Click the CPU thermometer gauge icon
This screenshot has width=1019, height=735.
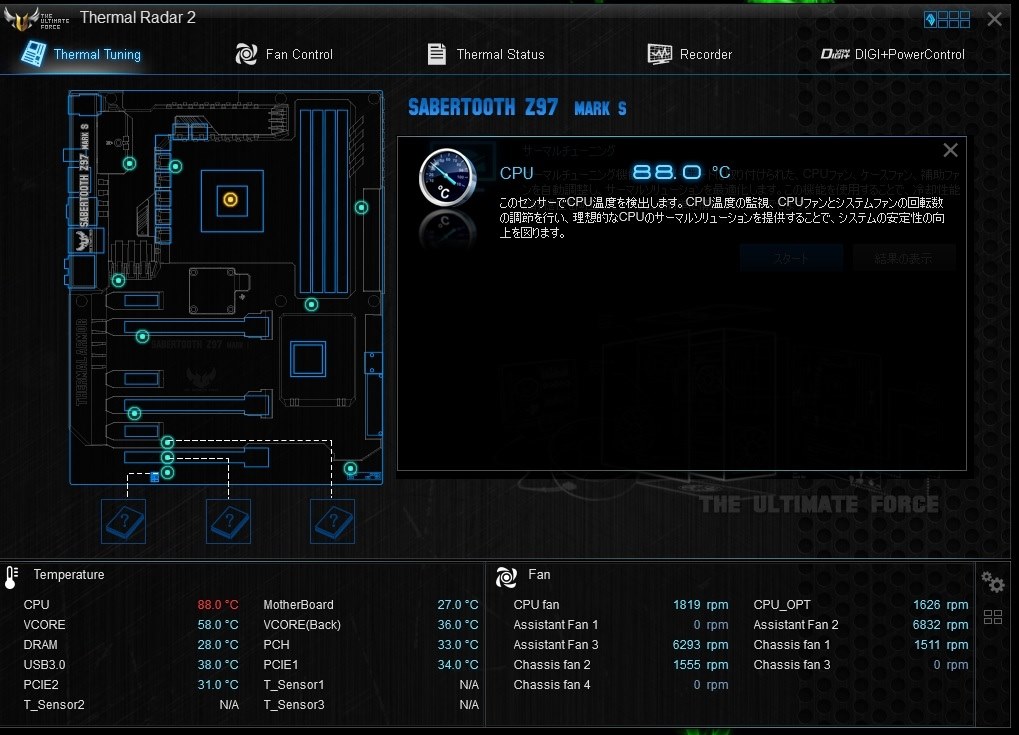coord(448,177)
